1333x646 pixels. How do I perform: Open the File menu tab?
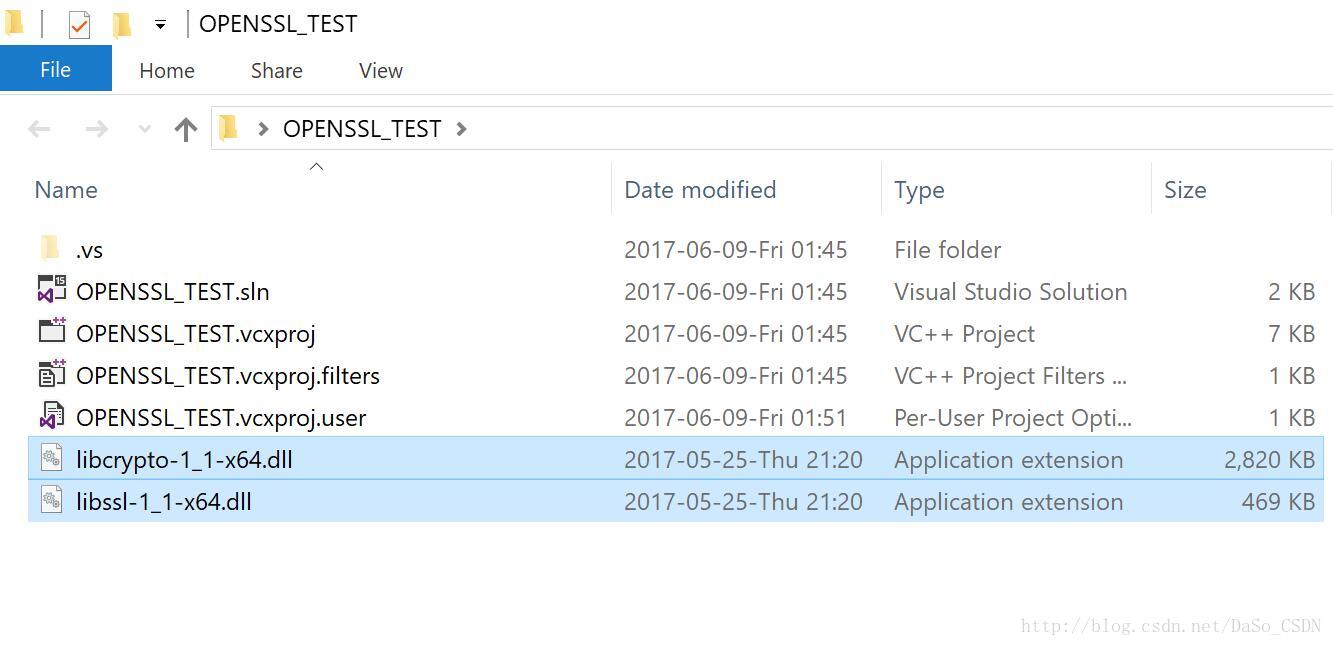[56, 70]
